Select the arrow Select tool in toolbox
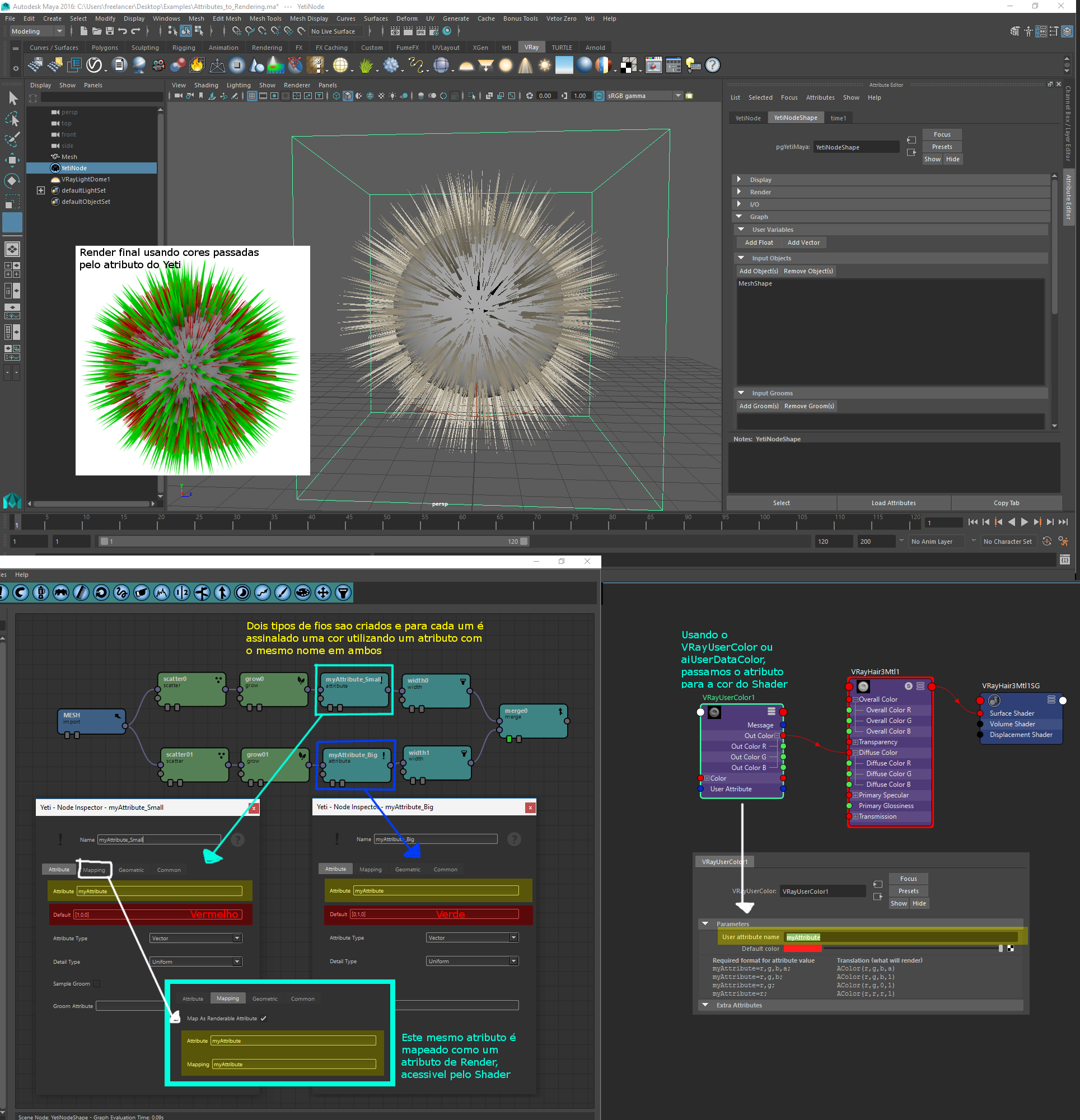Image resolution: width=1080 pixels, height=1120 pixels. (x=12, y=99)
